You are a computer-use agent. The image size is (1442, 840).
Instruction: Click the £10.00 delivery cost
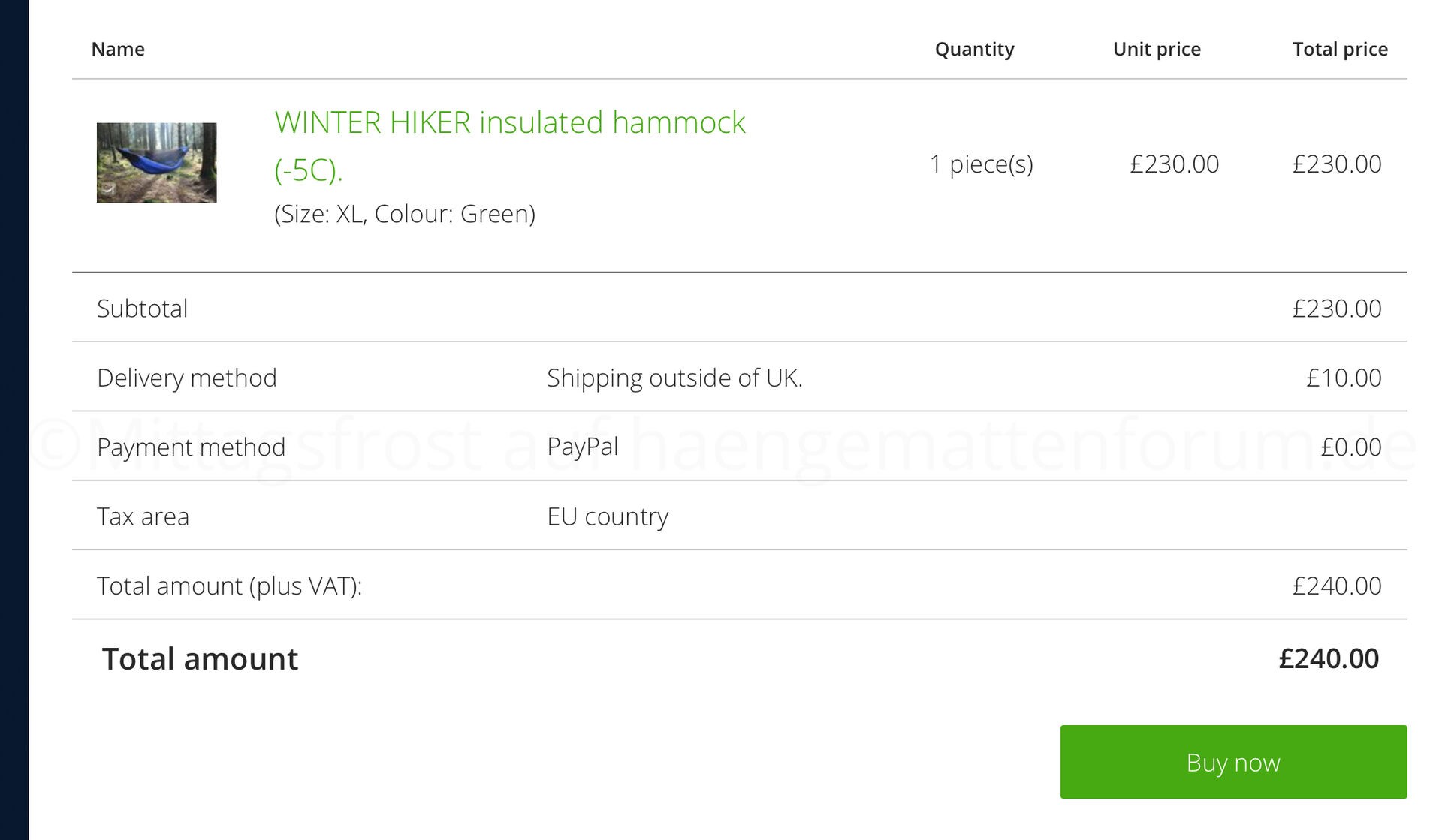click(1344, 378)
